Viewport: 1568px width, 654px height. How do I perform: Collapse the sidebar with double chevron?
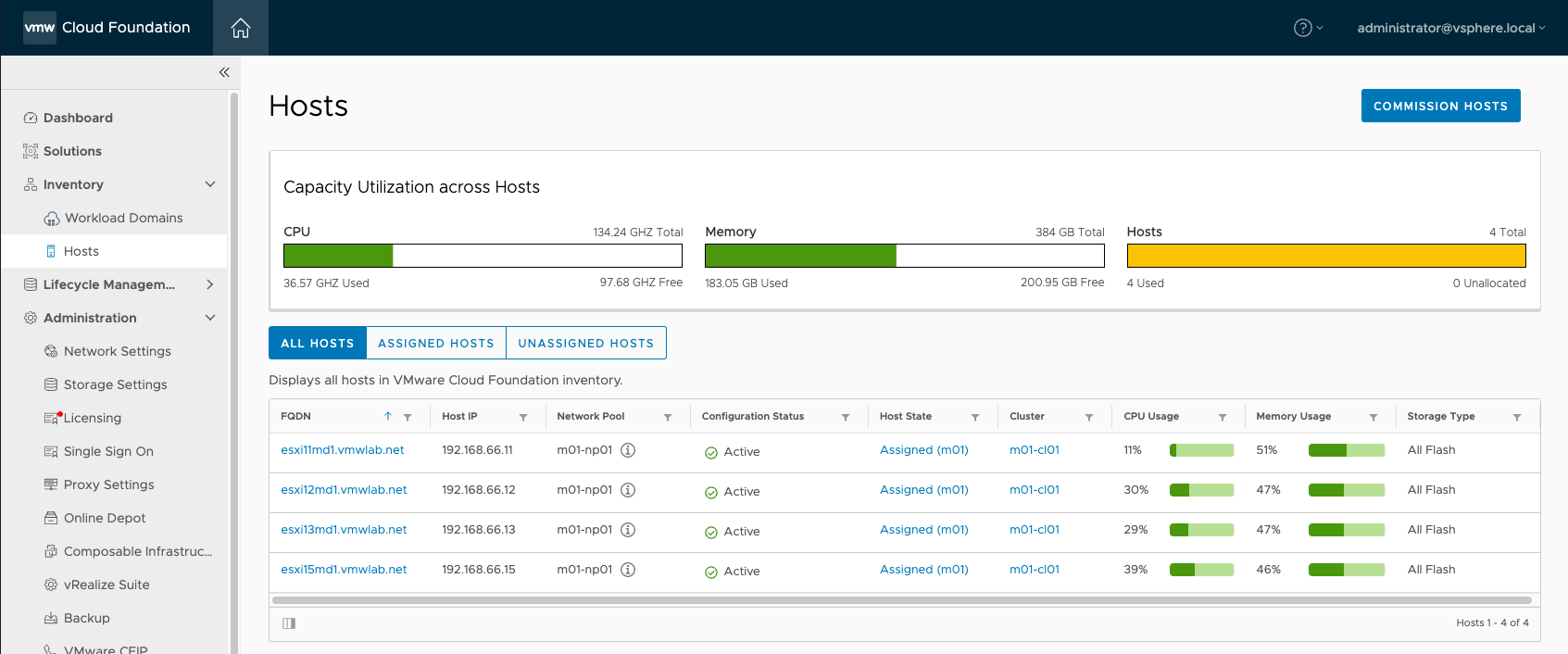[x=224, y=72]
